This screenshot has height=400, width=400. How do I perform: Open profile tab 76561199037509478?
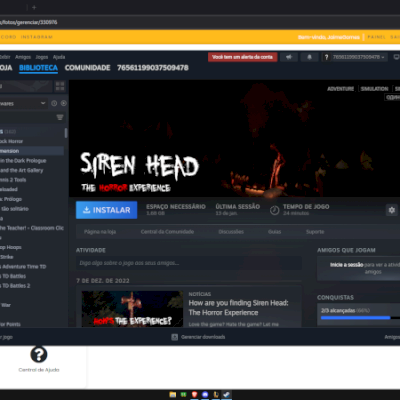pos(153,68)
